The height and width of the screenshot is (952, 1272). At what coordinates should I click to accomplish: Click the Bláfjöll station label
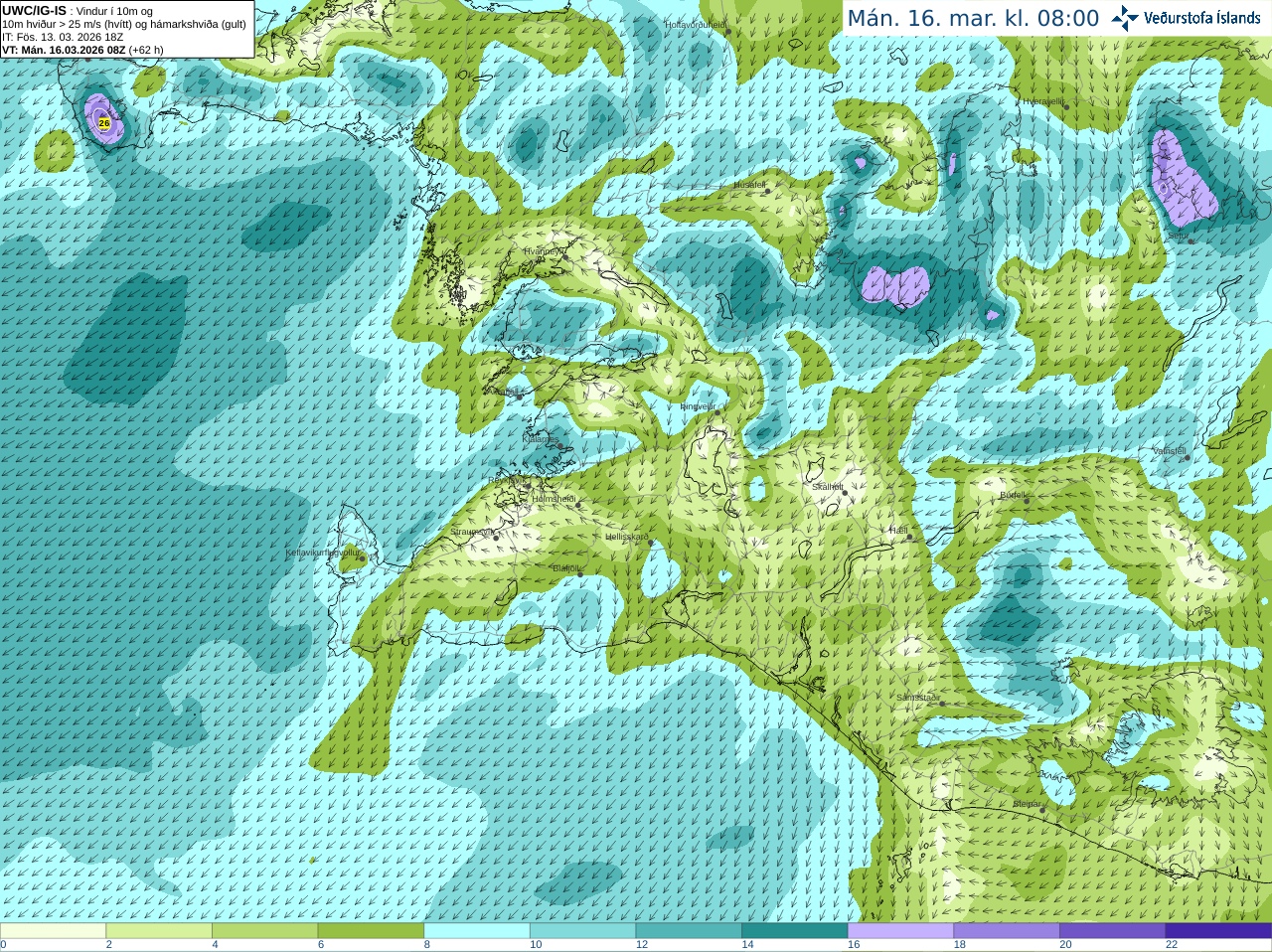point(565,568)
